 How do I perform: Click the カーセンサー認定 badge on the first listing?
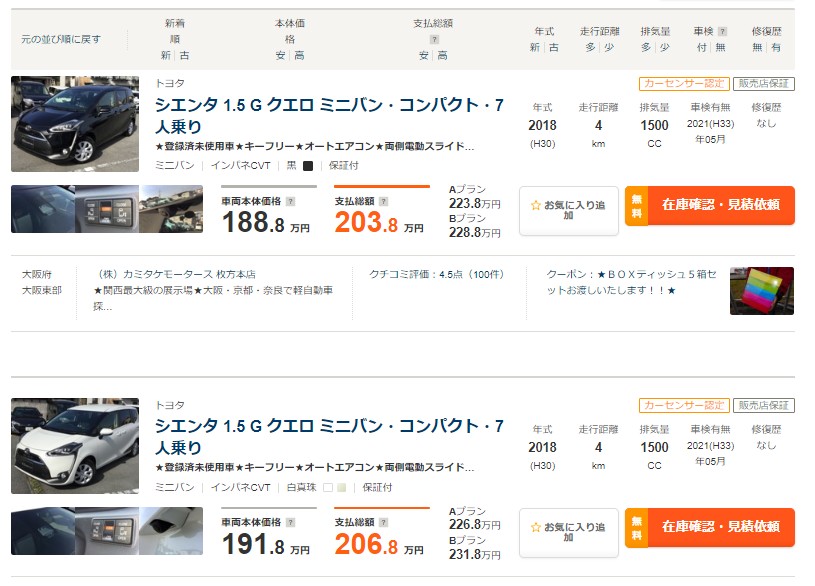683,84
